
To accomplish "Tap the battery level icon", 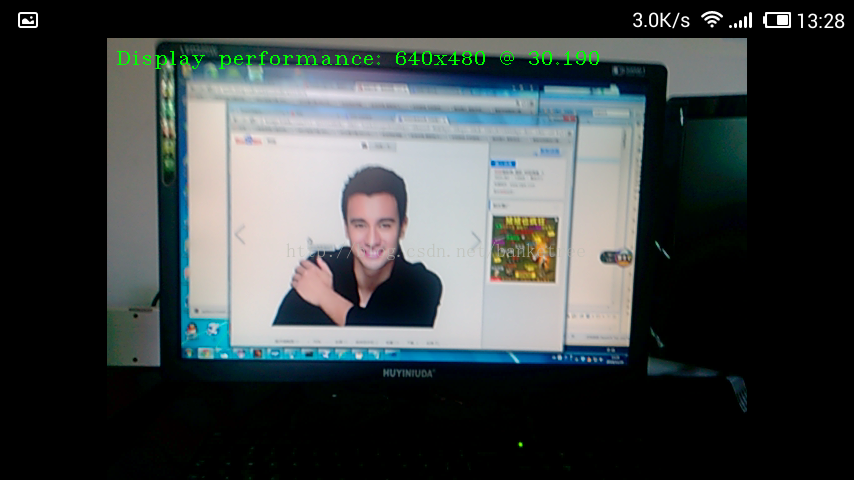I will pos(777,20).
